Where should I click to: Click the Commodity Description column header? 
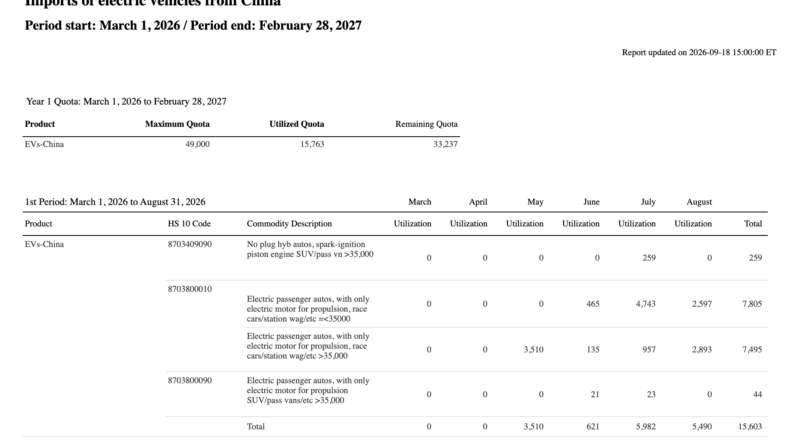click(x=289, y=224)
